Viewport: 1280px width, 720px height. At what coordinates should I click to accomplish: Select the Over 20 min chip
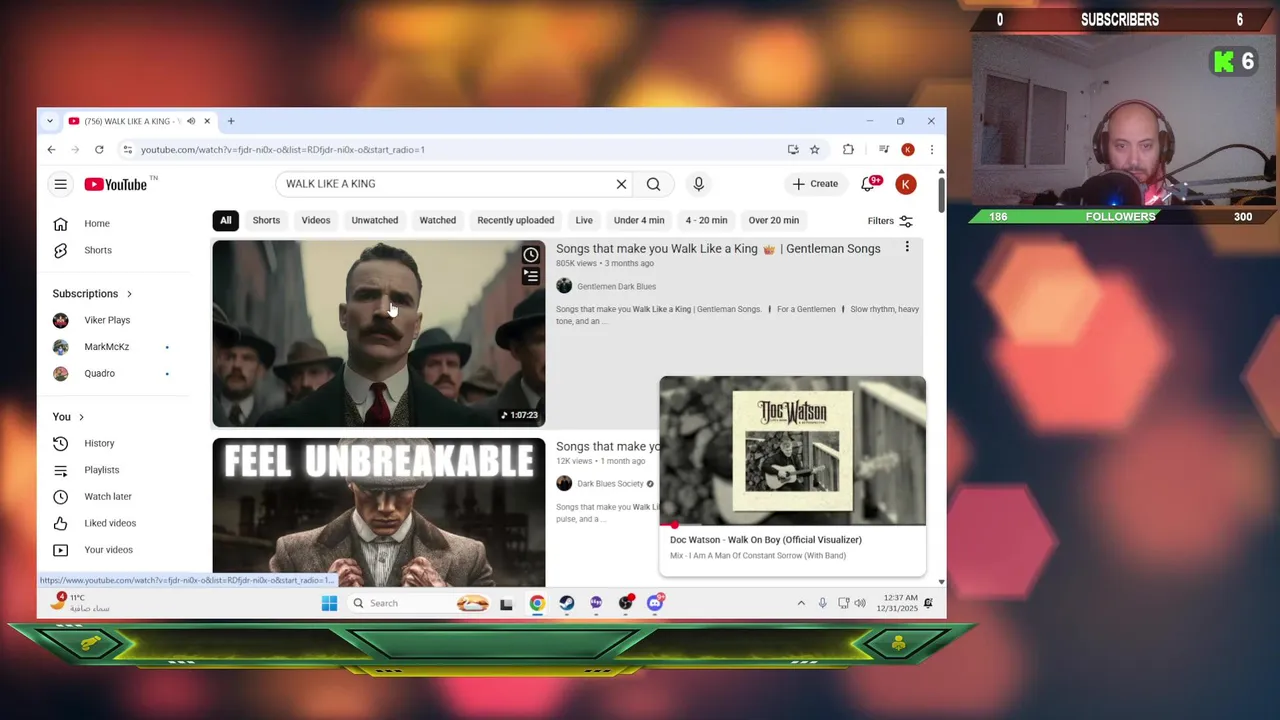pos(774,220)
